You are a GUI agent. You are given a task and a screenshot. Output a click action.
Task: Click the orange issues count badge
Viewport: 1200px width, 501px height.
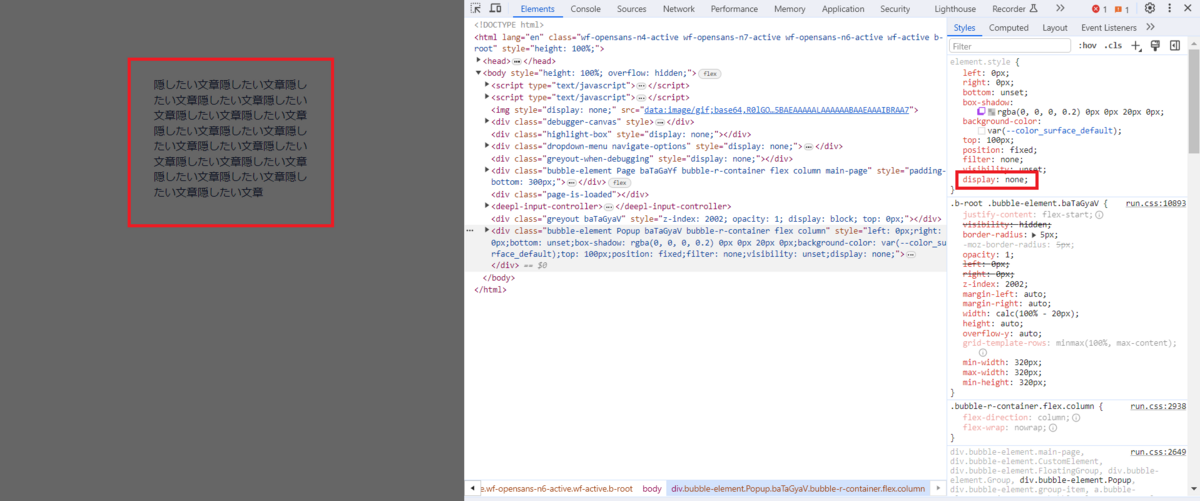pyautogui.click(x=1121, y=9)
